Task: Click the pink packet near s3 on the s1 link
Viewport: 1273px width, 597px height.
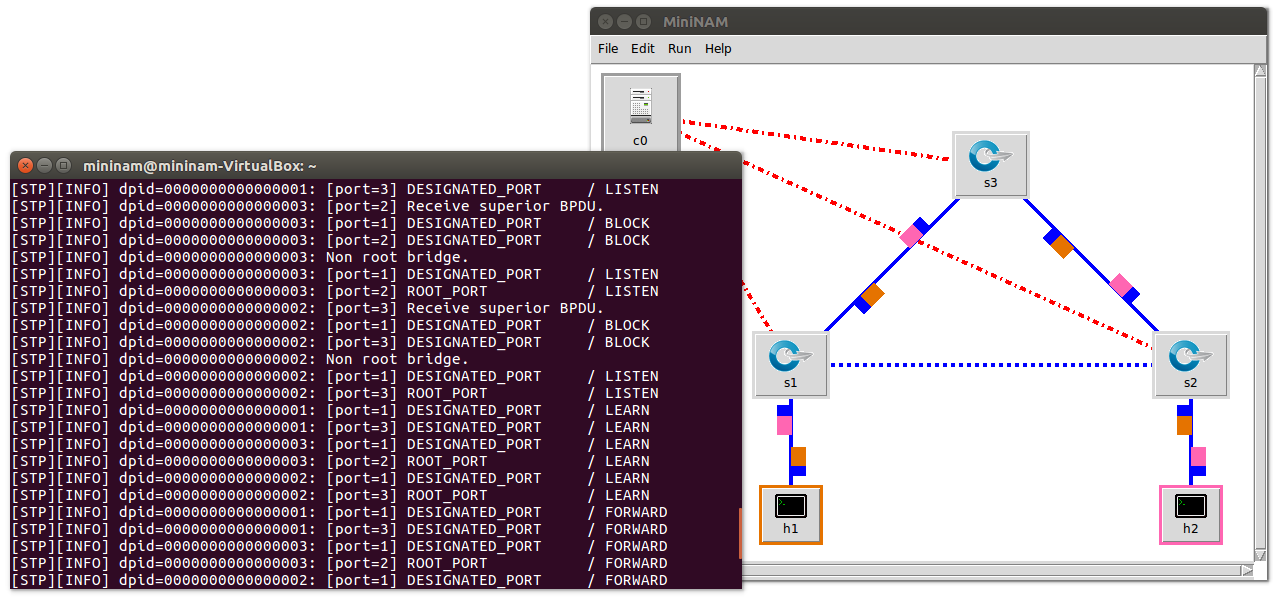Action: (910, 236)
